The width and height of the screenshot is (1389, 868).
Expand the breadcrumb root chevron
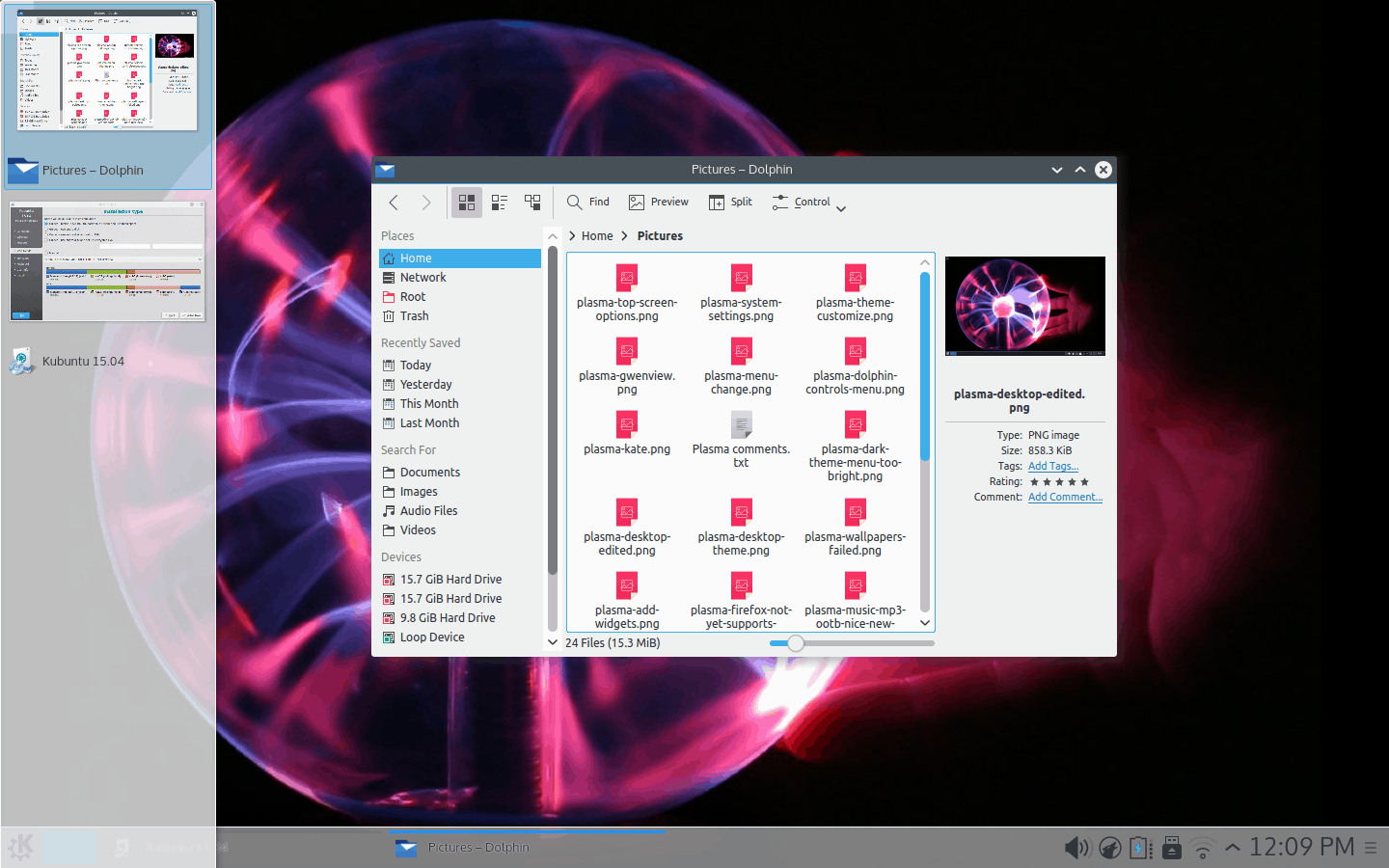click(x=572, y=236)
